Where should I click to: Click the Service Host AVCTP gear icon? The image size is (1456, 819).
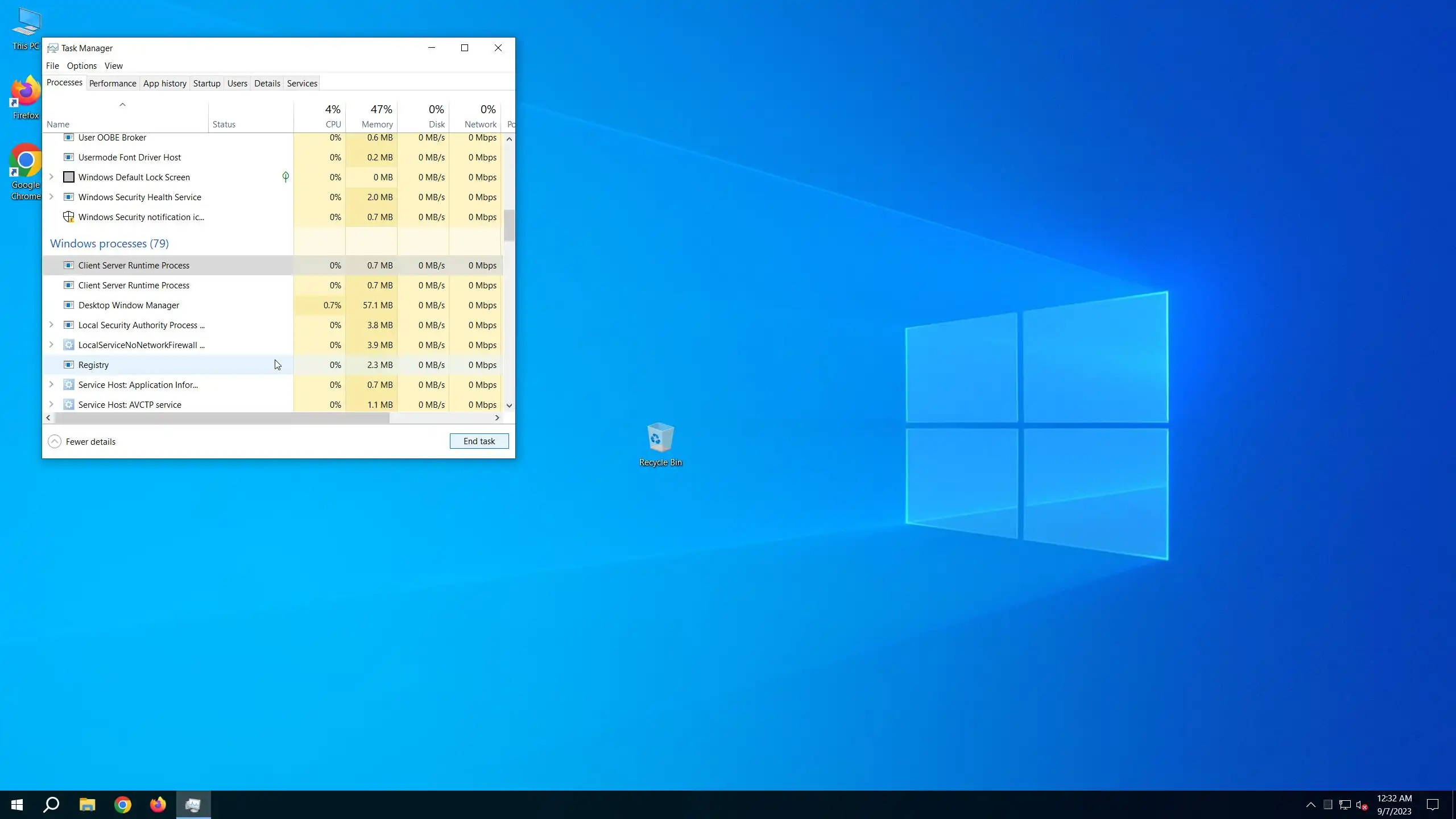pos(68,404)
